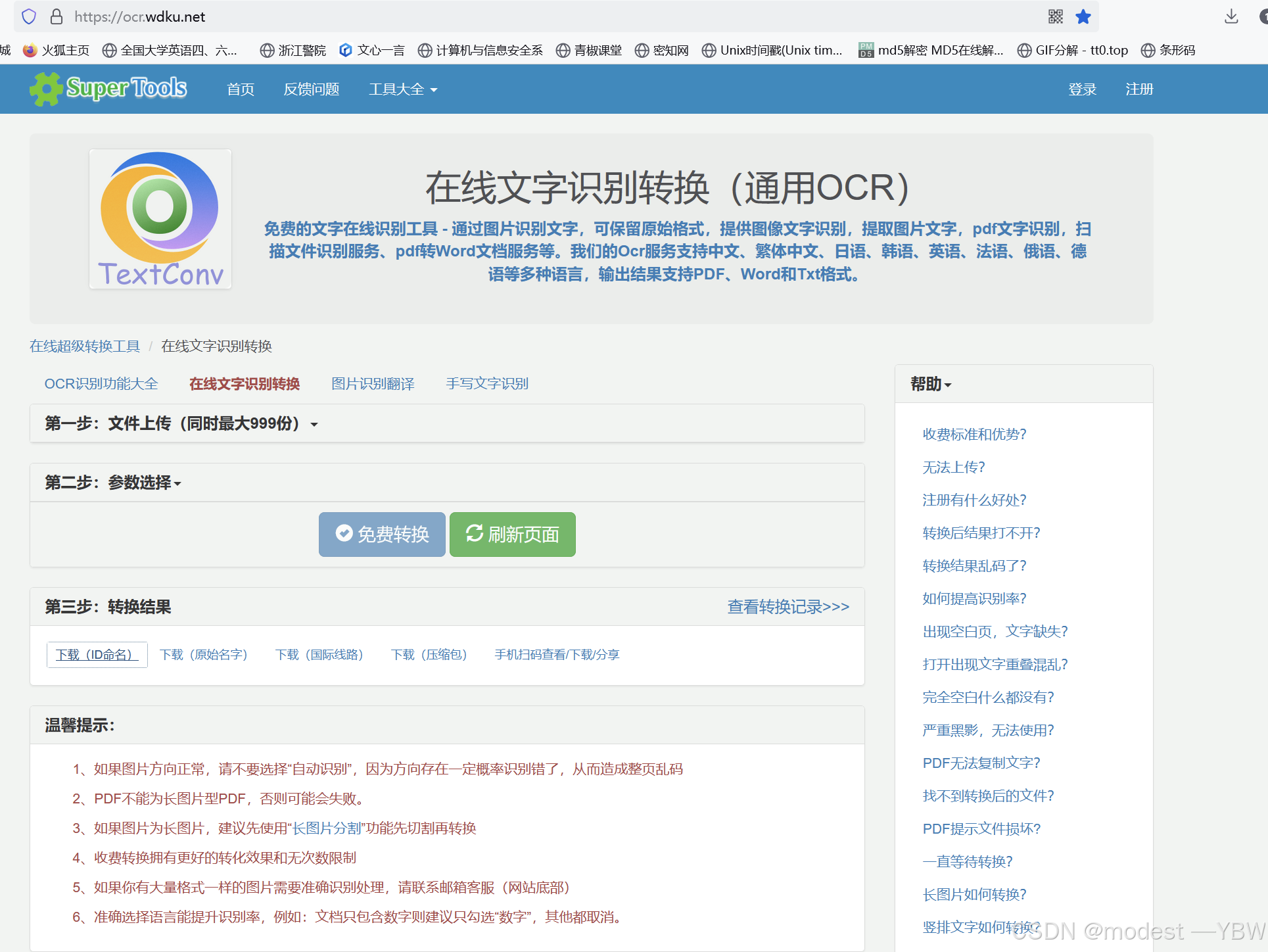The height and width of the screenshot is (952, 1268).
Task: Switch to 手写文字识别 tab
Action: click(x=487, y=384)
